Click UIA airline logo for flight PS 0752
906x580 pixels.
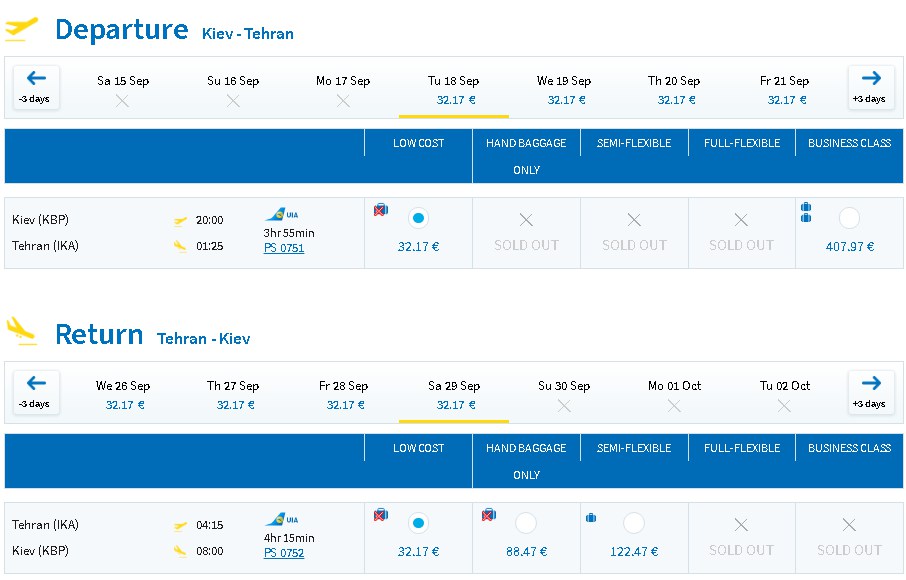(281, 519)
